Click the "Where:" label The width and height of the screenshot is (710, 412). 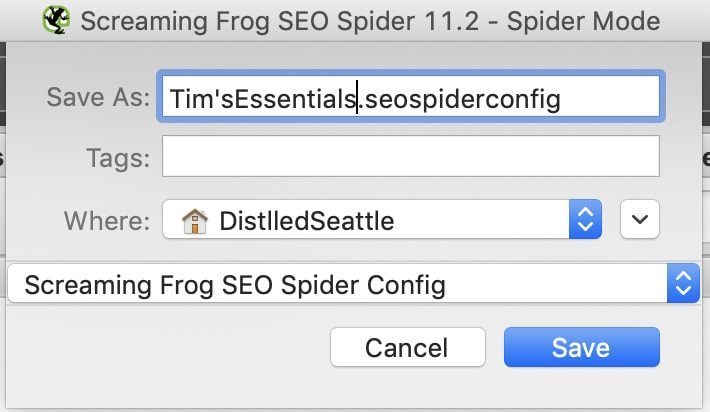point(107,221)
